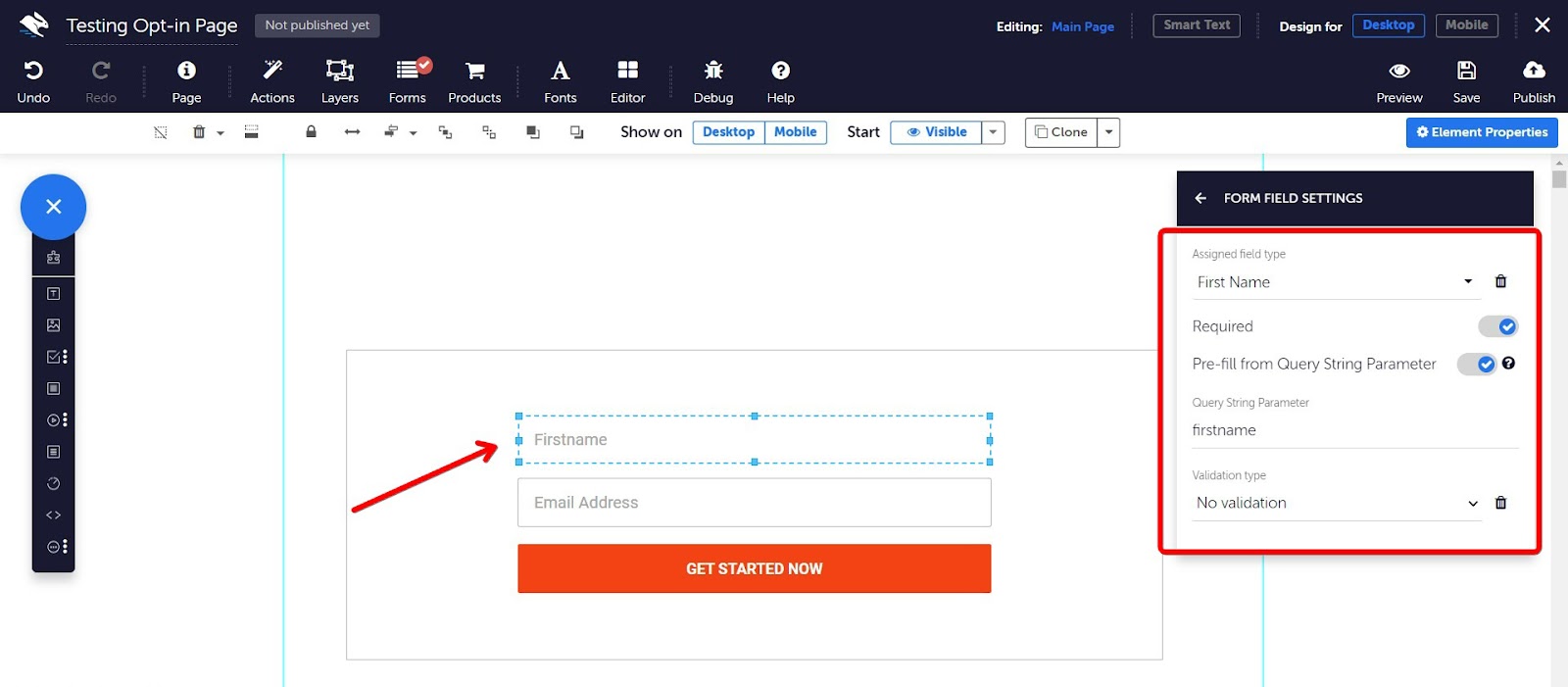The width and height of the screenshot is (1568, 687).
Task: Expand the delete options dropdown arrow
Action: click(220, 133)
